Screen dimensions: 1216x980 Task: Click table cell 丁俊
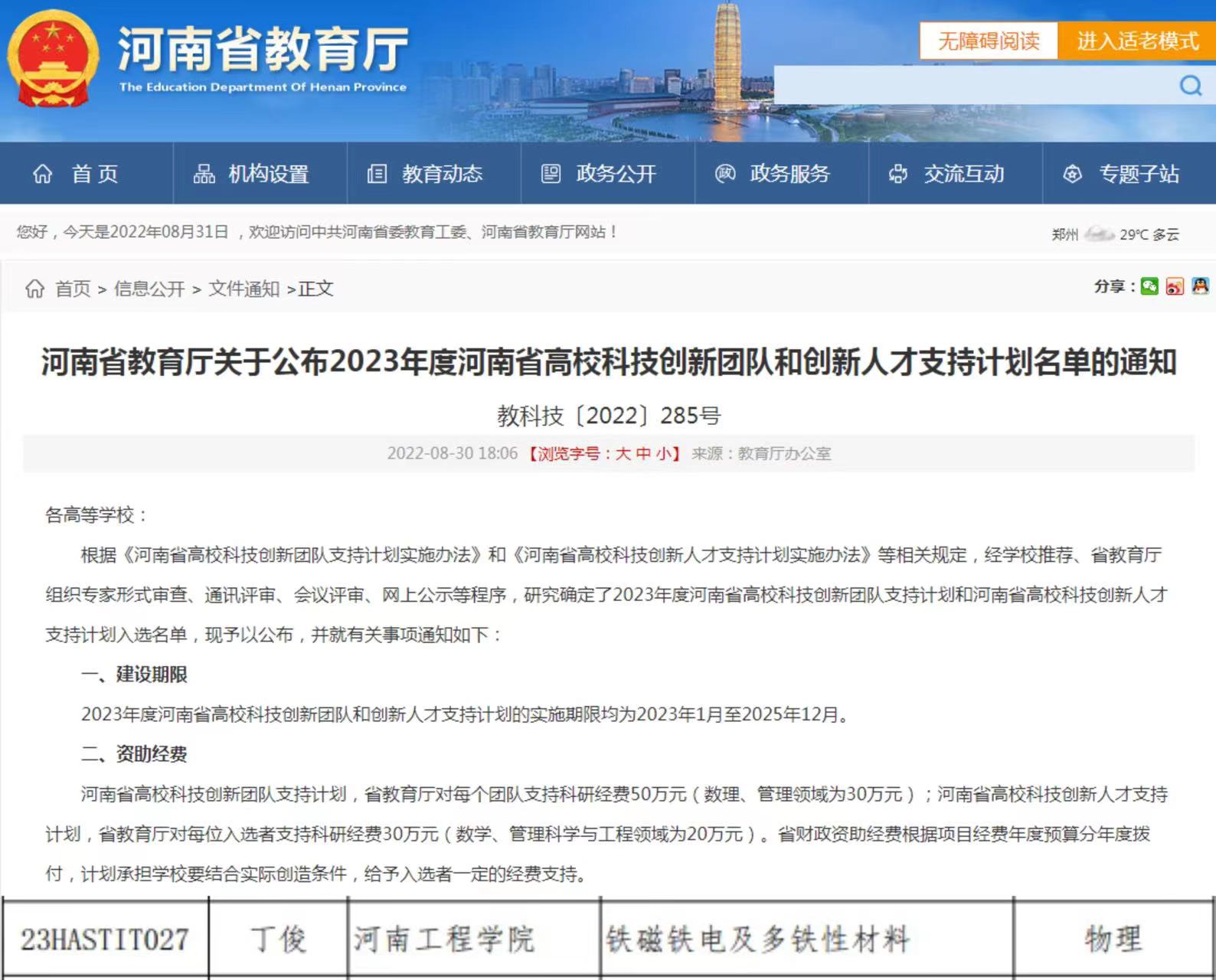coord(278,939)
